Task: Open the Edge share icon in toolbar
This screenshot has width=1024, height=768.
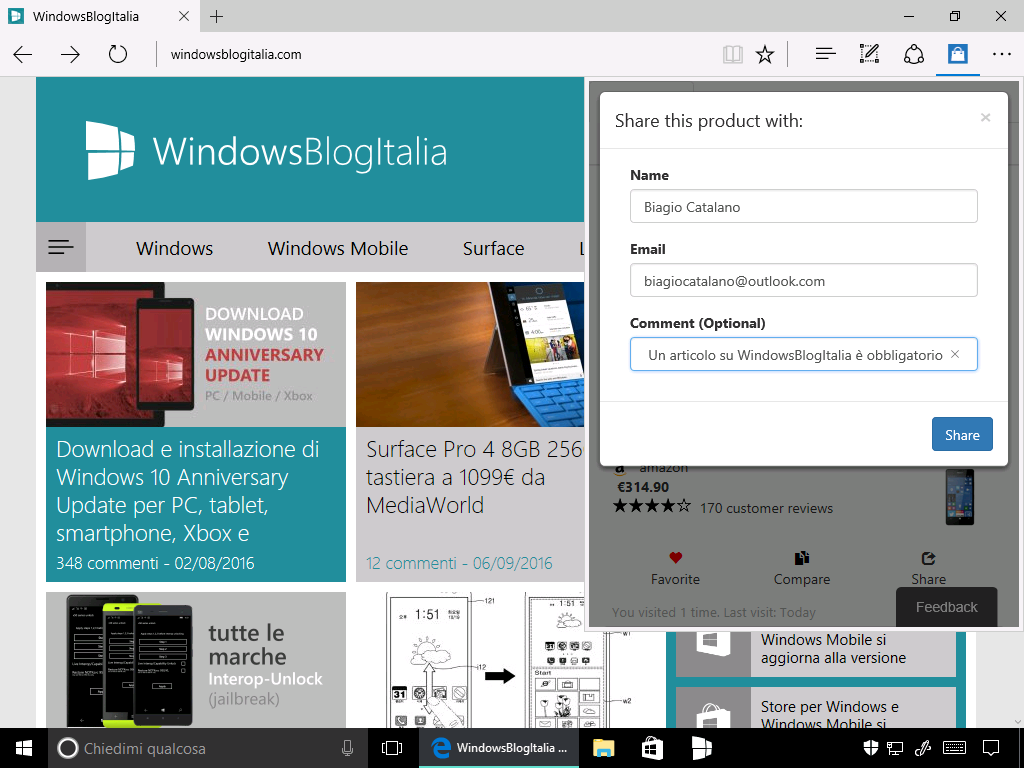Action: (914, 54)
